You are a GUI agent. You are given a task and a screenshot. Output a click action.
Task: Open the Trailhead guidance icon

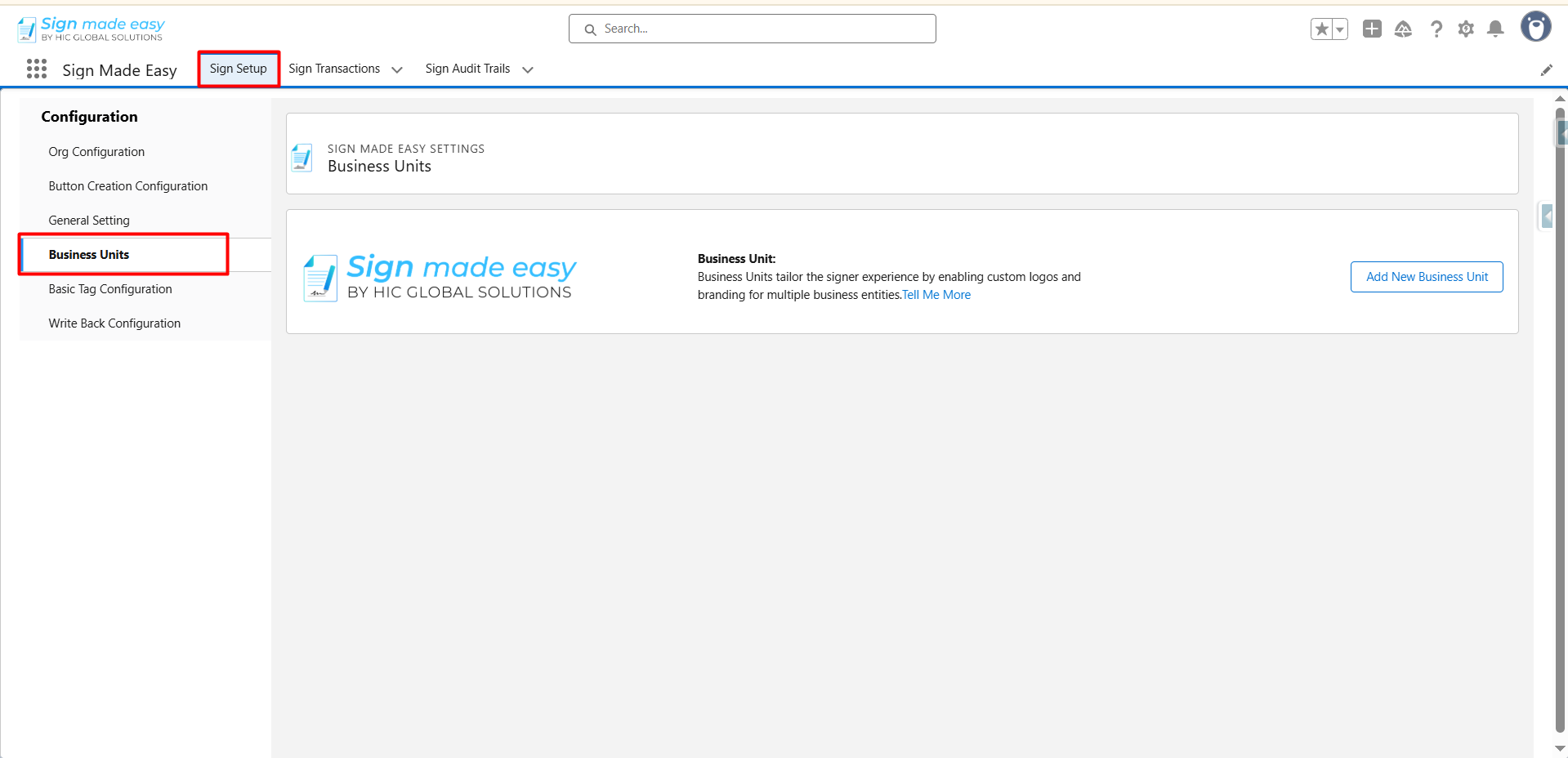(x=1403, y=29)
